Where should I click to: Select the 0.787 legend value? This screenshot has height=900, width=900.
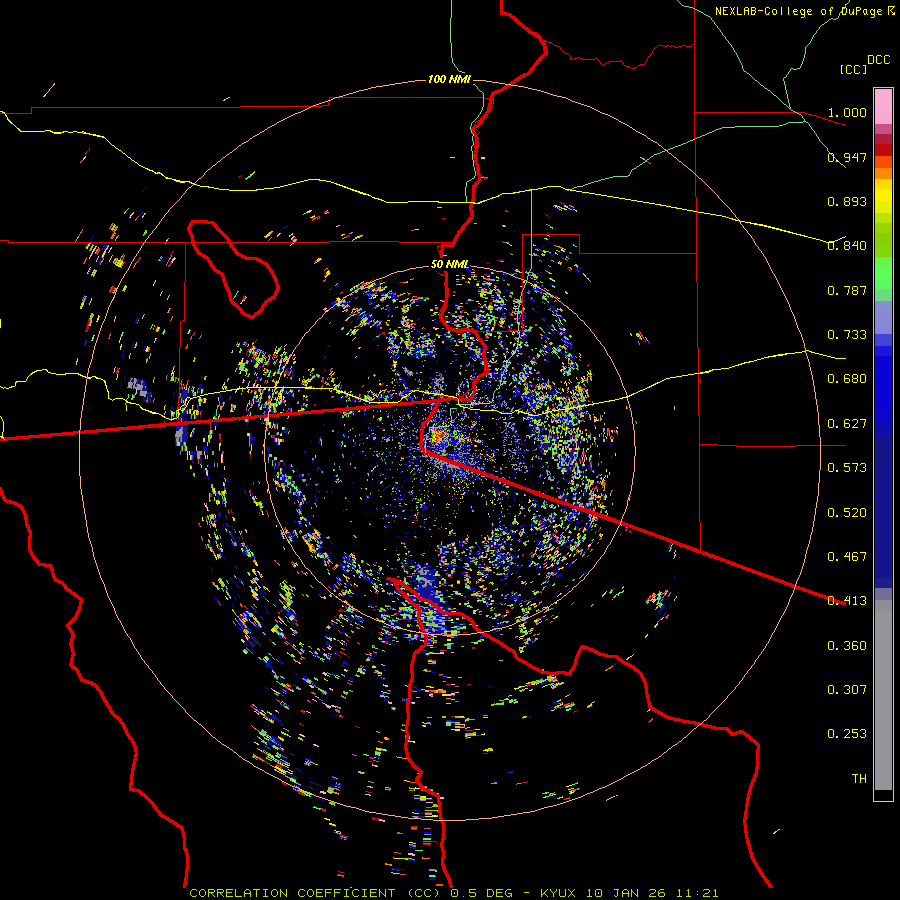point(847,290)
